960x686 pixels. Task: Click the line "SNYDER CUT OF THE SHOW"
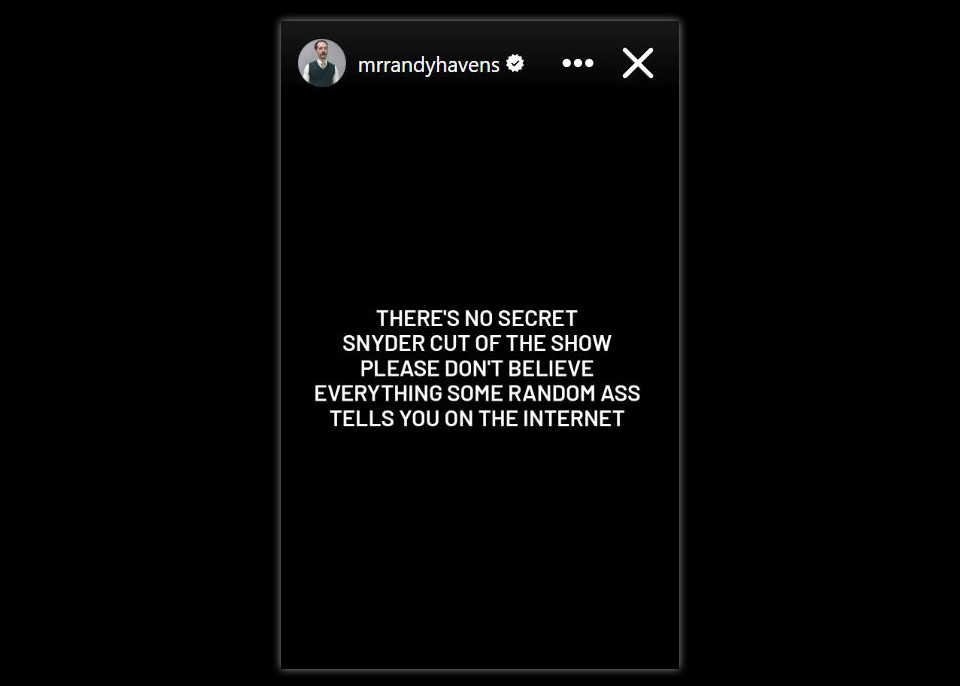pyautogui.click(x=477, y=343)
